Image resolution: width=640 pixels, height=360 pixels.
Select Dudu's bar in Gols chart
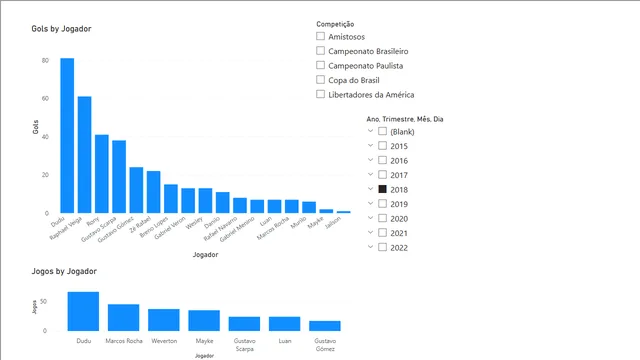click(x=67, y=136)
